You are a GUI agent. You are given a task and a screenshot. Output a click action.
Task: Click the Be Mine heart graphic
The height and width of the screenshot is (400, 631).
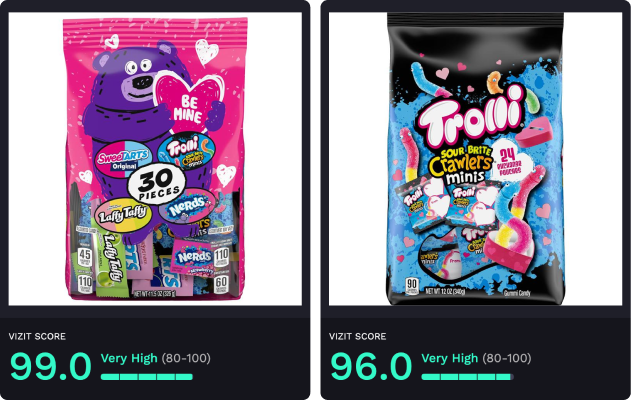[189, 103]
